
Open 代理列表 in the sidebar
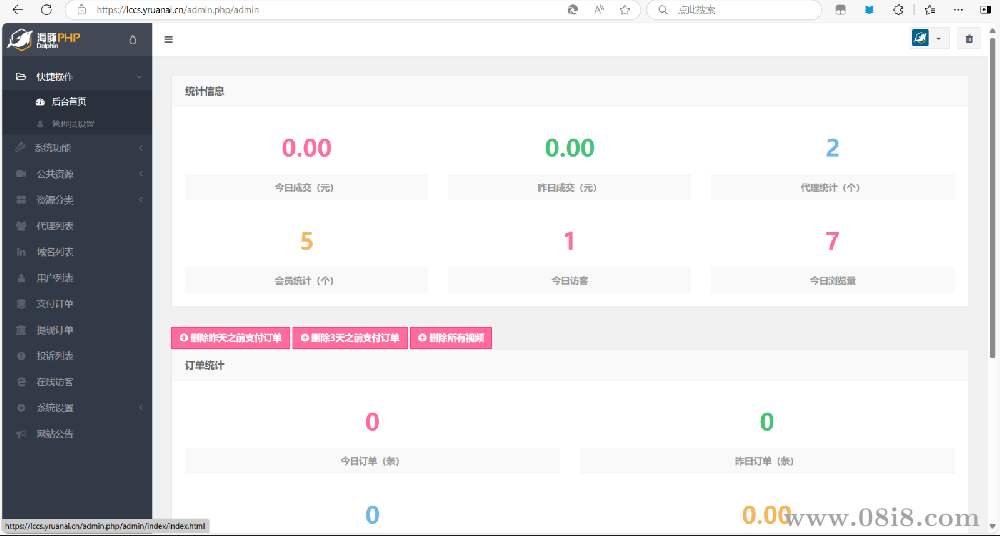pos(55,226)
